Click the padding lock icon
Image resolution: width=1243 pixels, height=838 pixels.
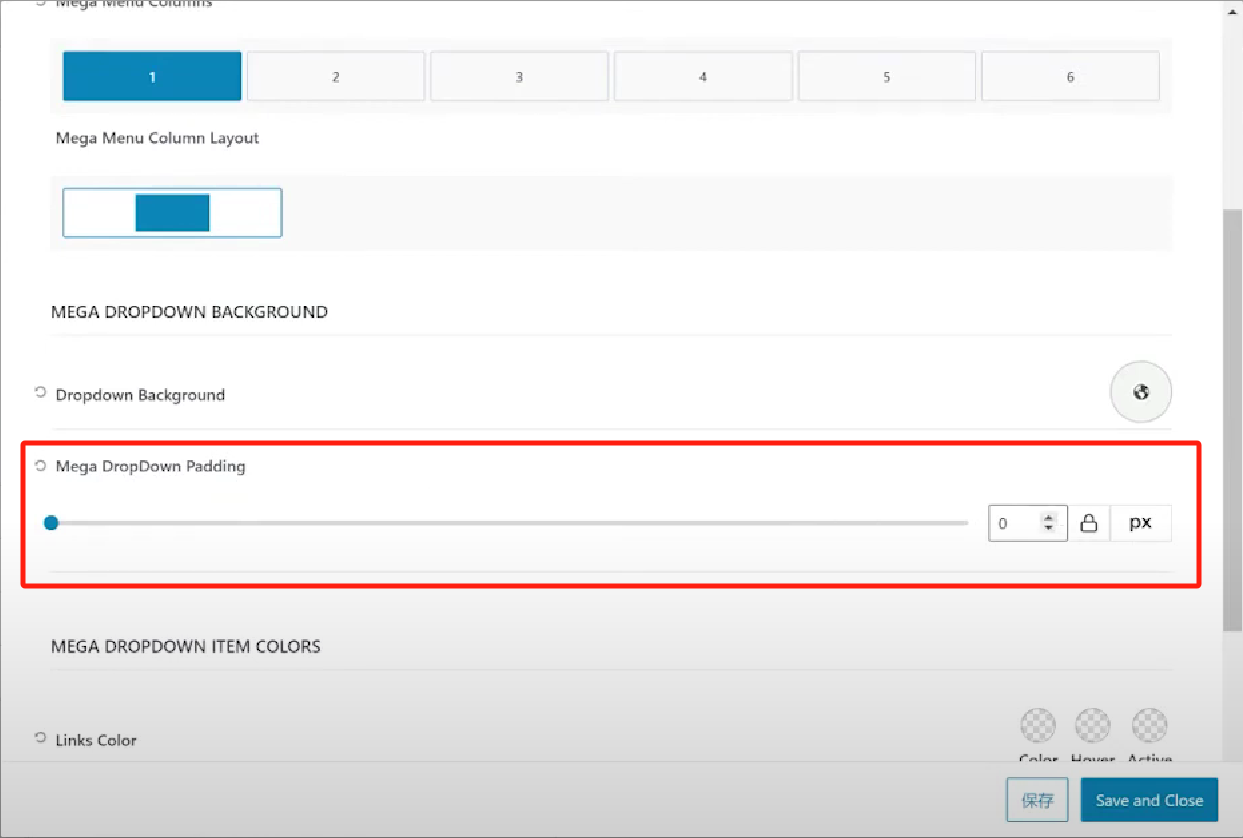point(1089,523)
